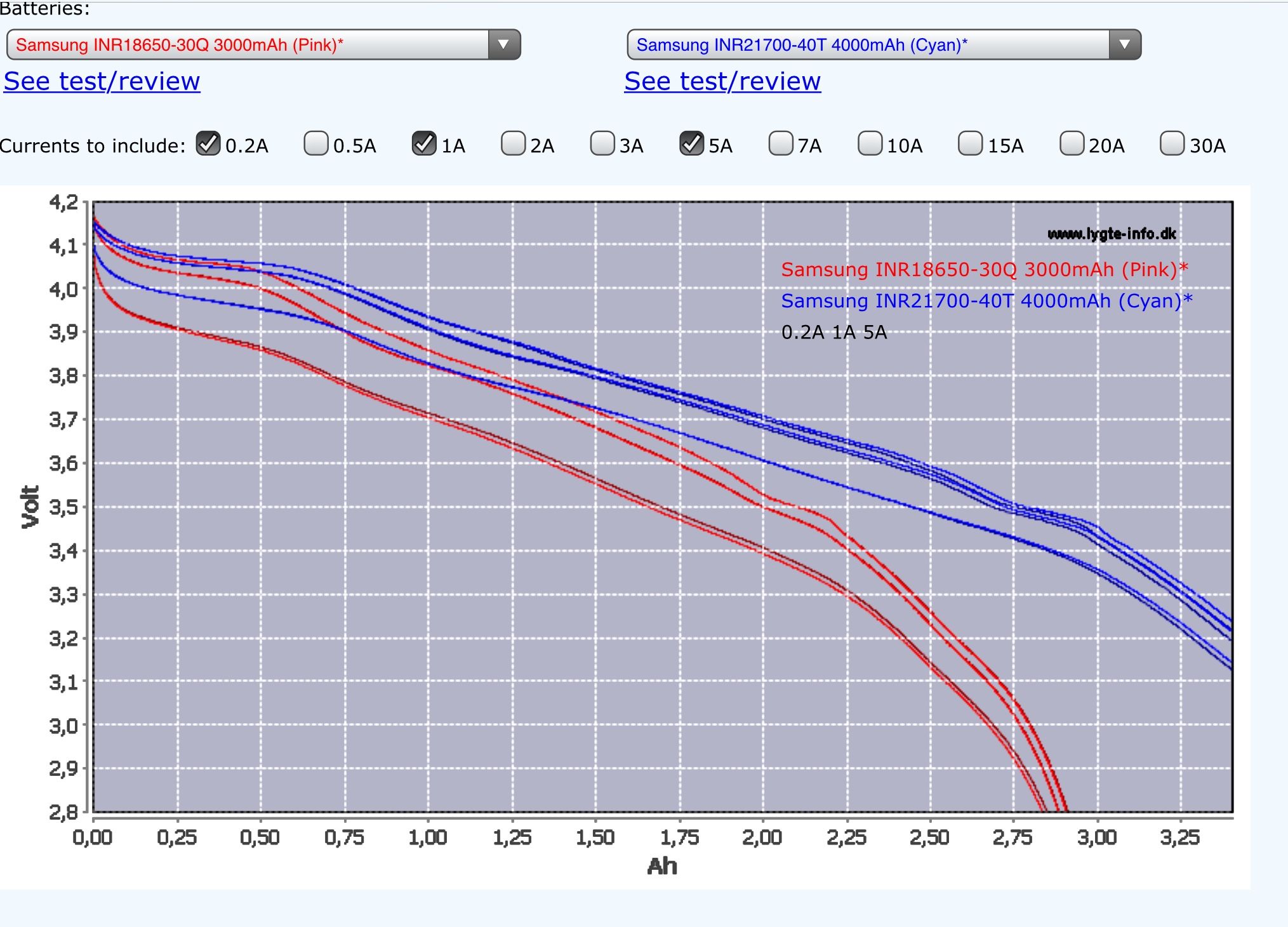This screenshot has width=1288, height=927.
Task: Enable the 2A current checkbox
Action: point(513,143)
